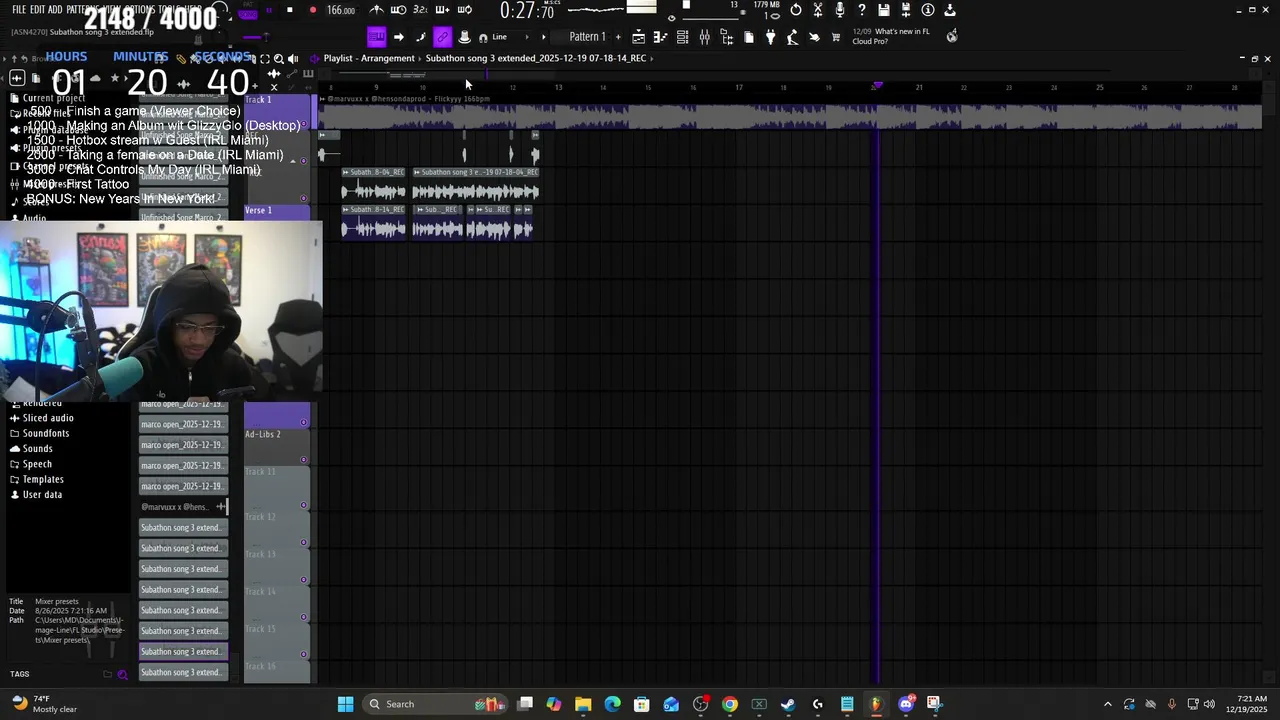Select the '@marvuxx x @hens..' clip in picker

(x=184, y=507)
